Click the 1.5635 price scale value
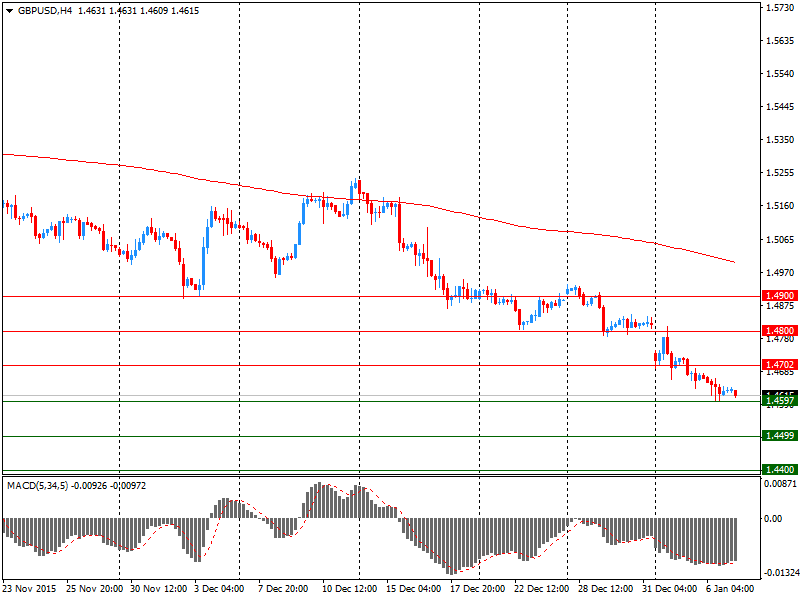Viewport: 800px width, 600px height. [x=780, y=41]
